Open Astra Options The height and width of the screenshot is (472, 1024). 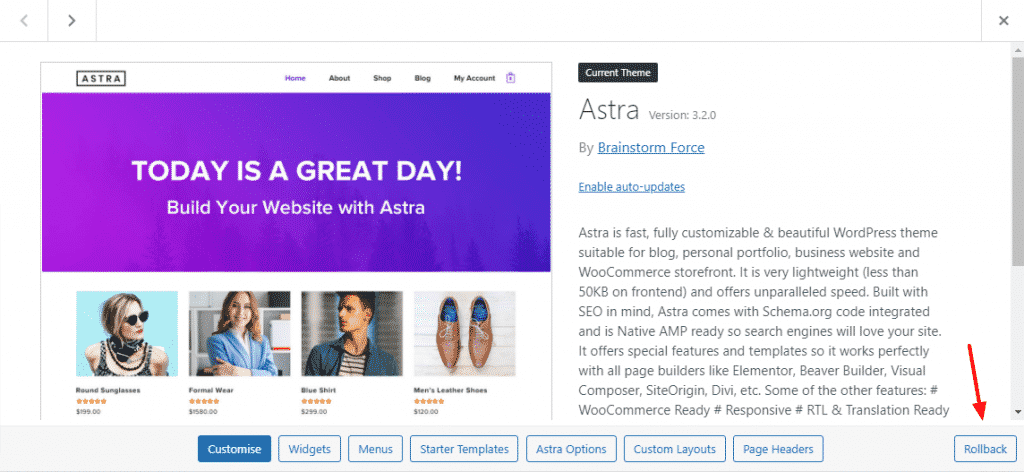(571, 448)
